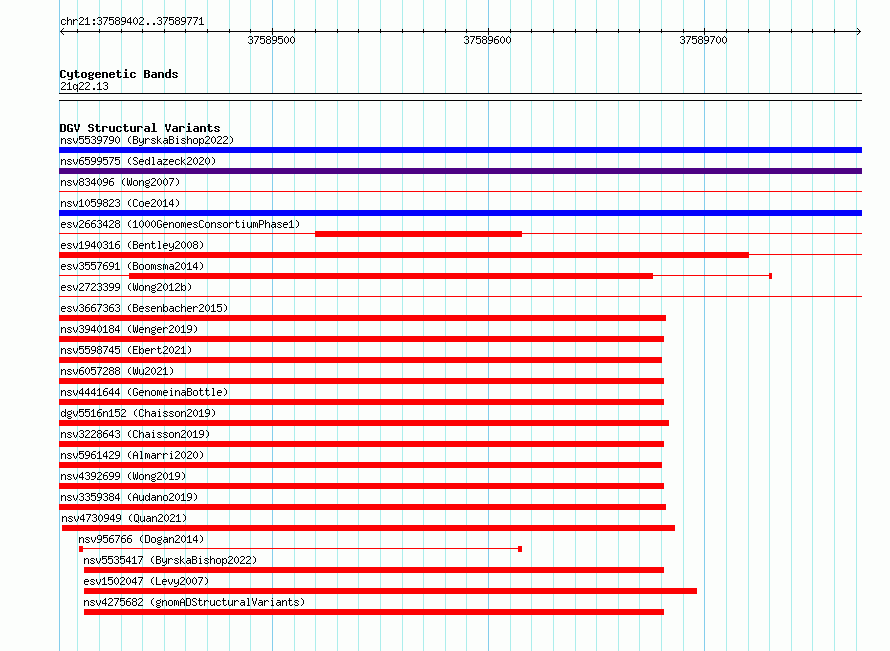Open nsv834096 (Wong2007) variant entry

(120, 182)
